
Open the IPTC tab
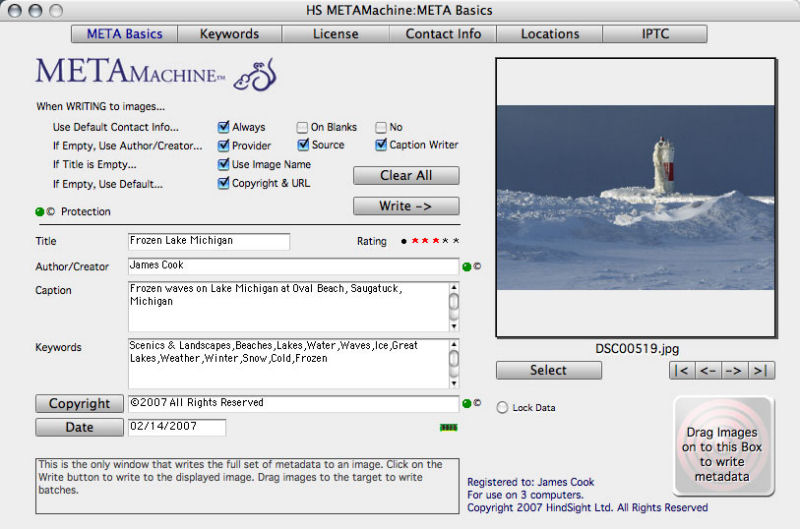point(655,34)
